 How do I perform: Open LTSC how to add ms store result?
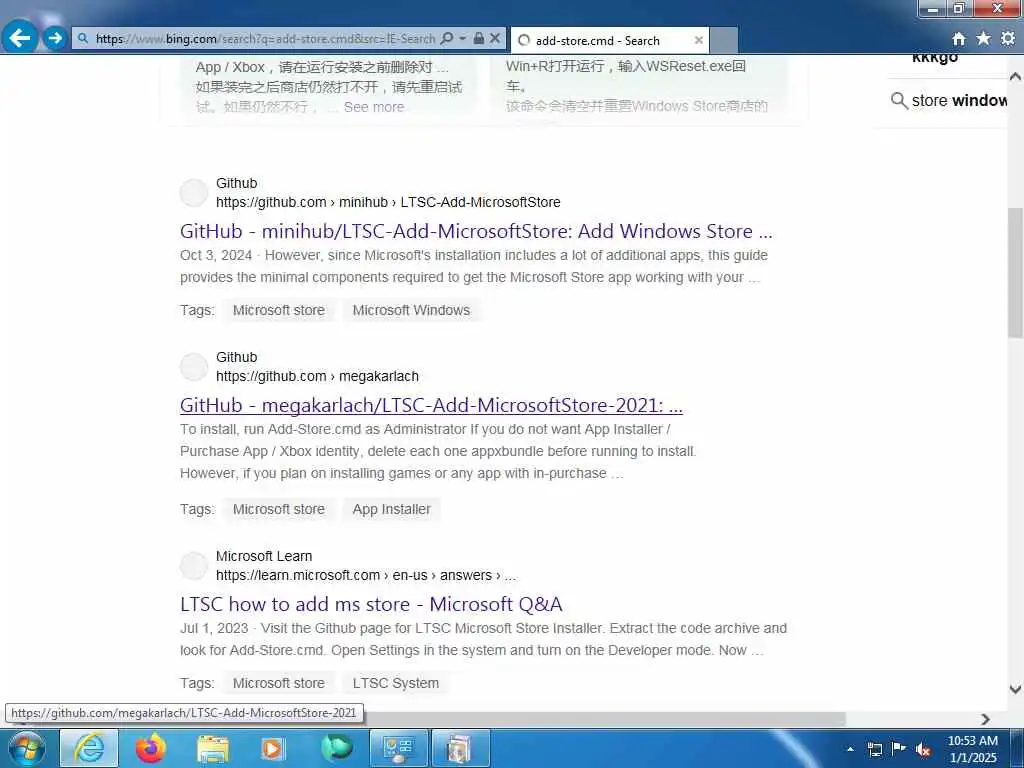pyautogui.click(x=371, y=604)
